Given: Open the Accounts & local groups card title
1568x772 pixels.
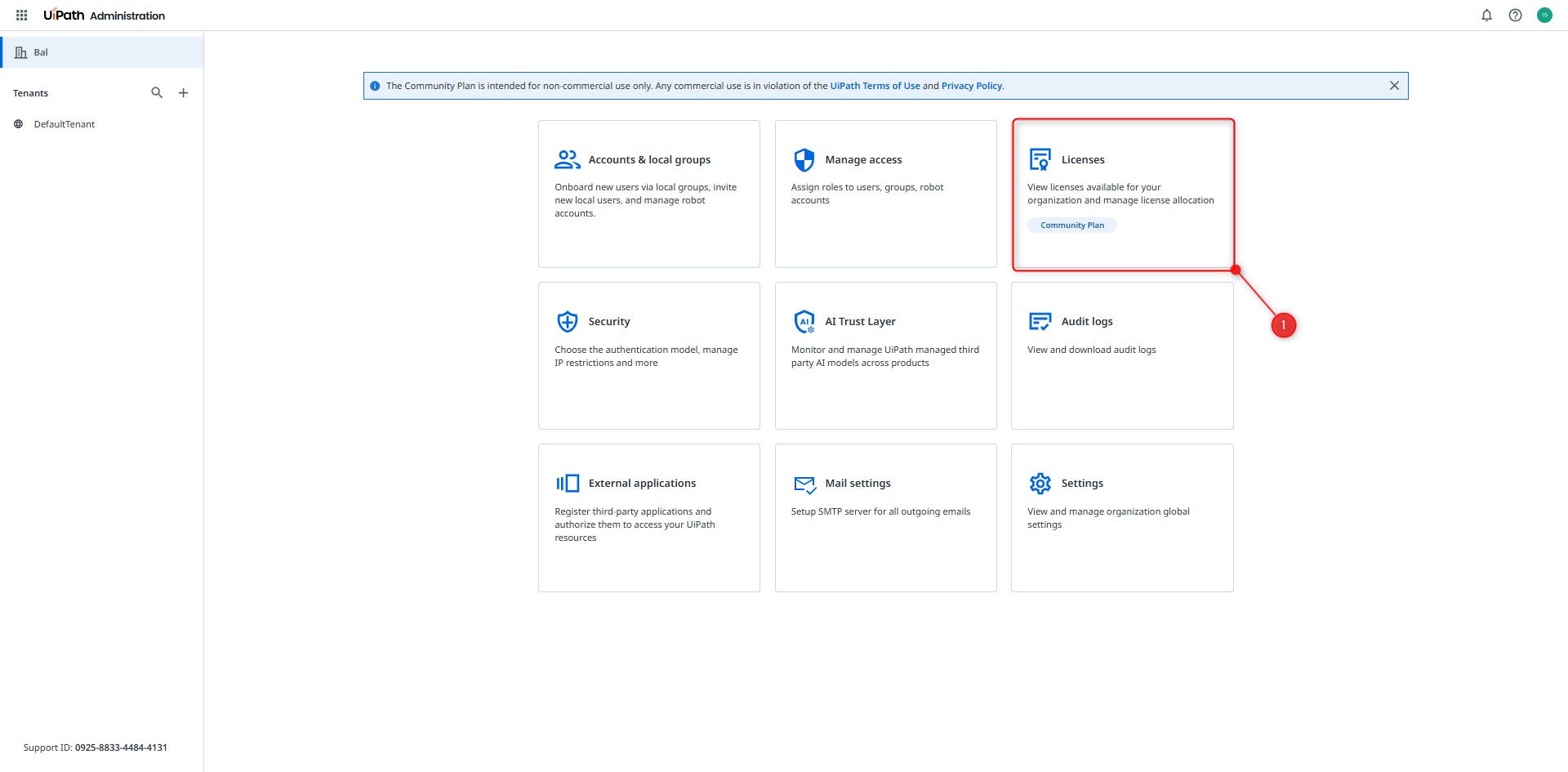Looking at the screenshot, I should coord(649,160).
